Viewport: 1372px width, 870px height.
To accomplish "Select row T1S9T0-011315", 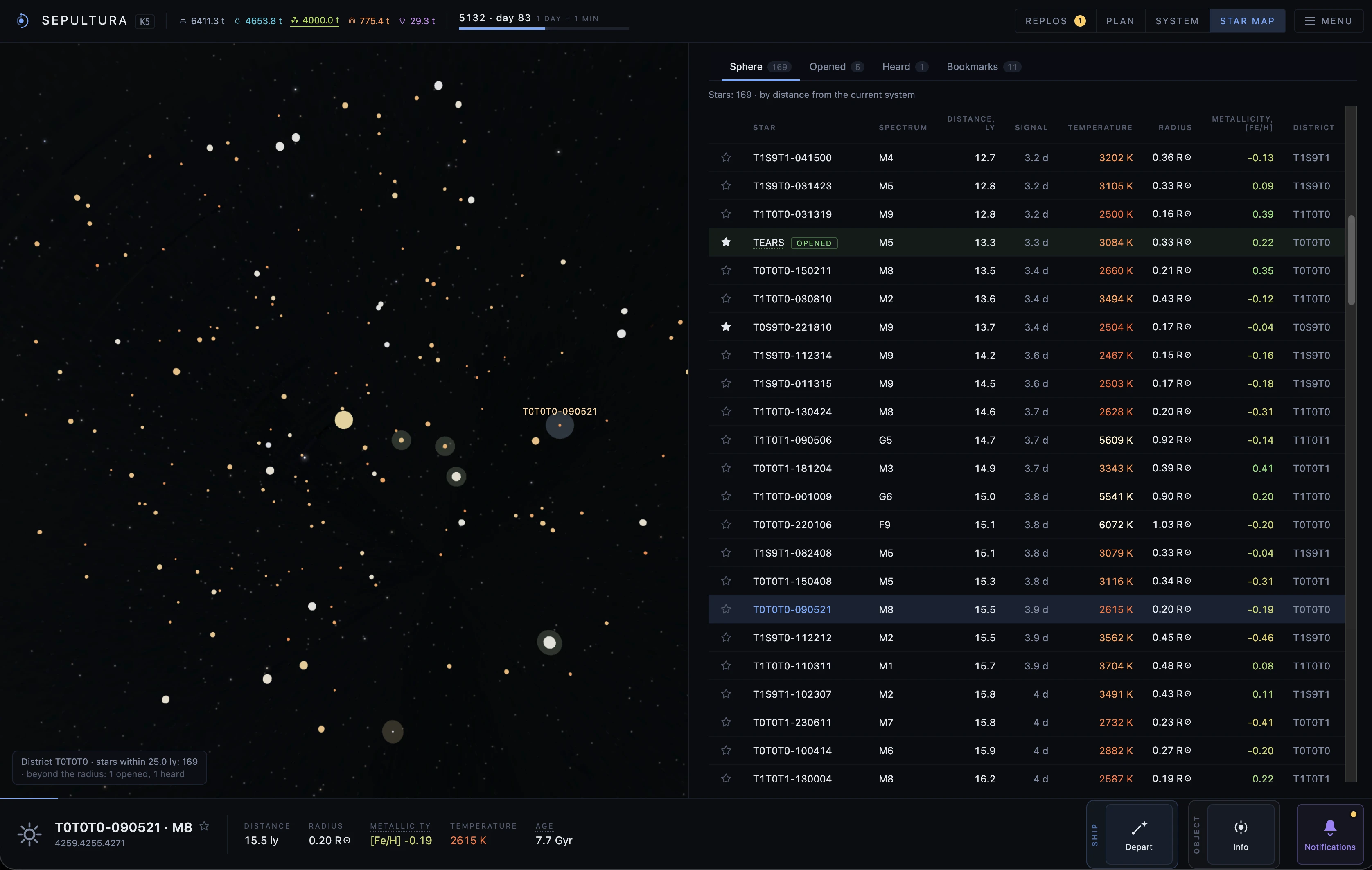I will 1026,383.
